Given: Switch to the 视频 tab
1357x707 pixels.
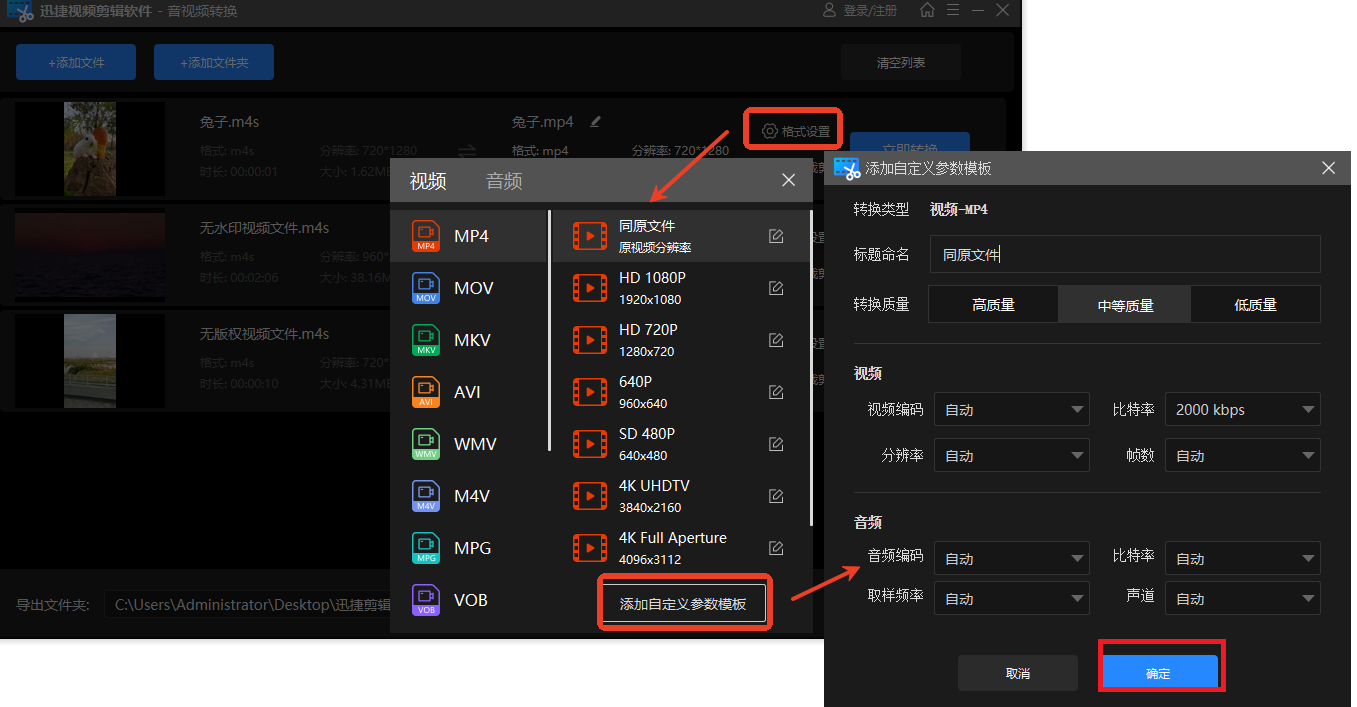Looking at the screenshot, I should coord(427,181).
